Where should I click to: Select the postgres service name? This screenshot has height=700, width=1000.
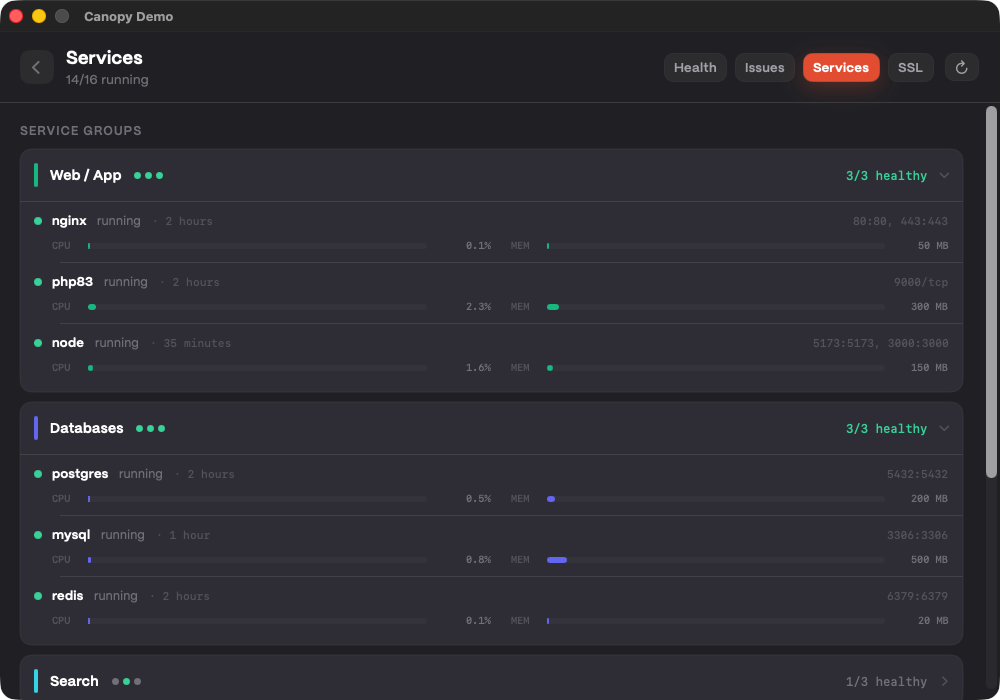[80, 474]
